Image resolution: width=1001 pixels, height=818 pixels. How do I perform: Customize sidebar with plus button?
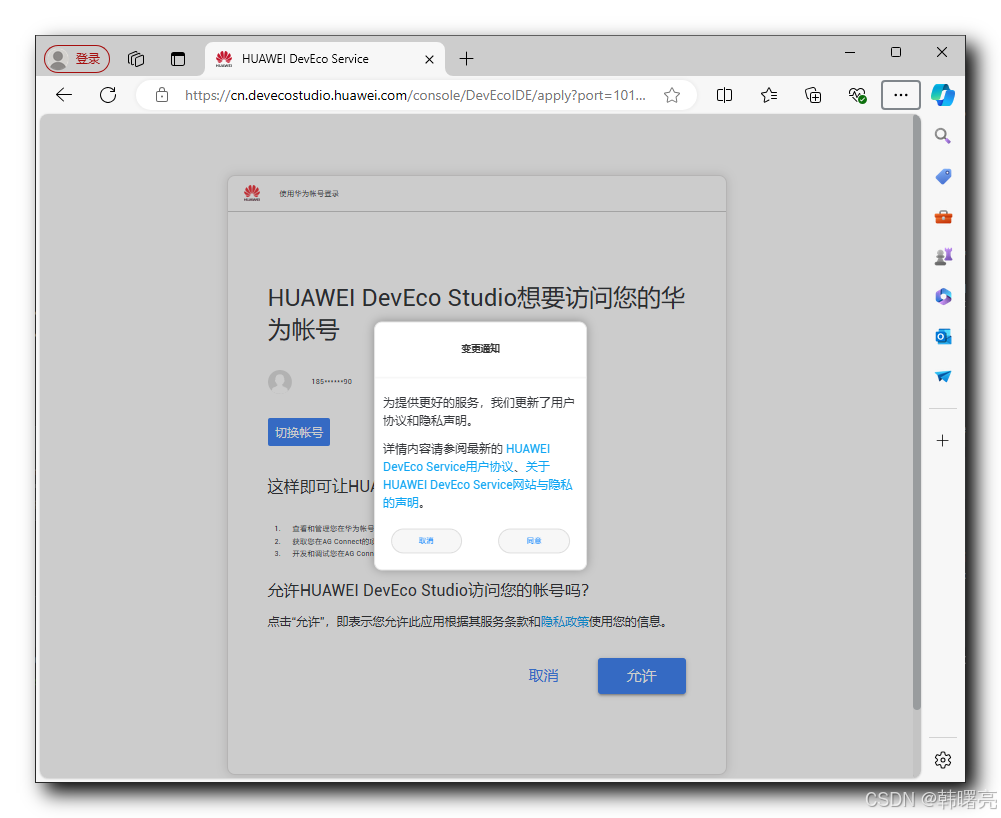click(x=943, y=441)
